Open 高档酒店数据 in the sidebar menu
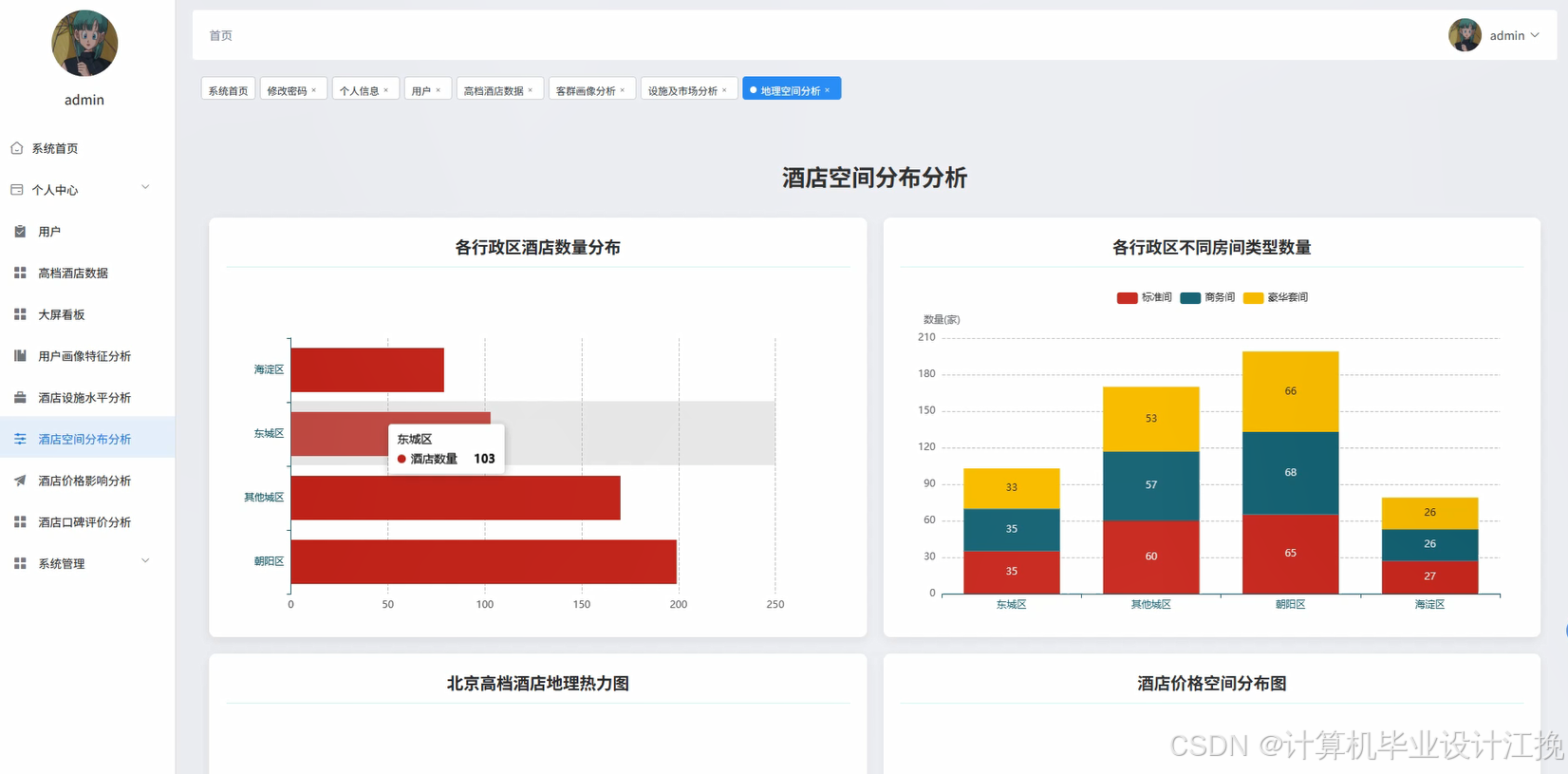The width and height of the screenshot is (1568, 774). tap(87, 273)
